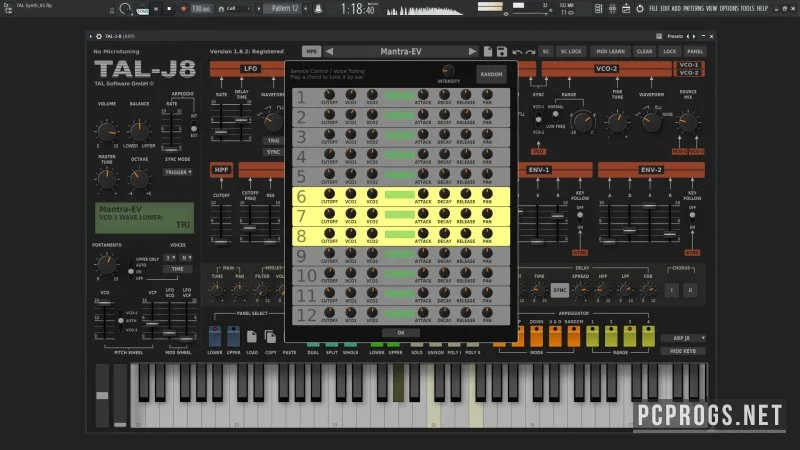The height and width of the screenshot is (450, 800).
Task: Click the INTENSITY knob in the dialog
Action: coord(448,71)
